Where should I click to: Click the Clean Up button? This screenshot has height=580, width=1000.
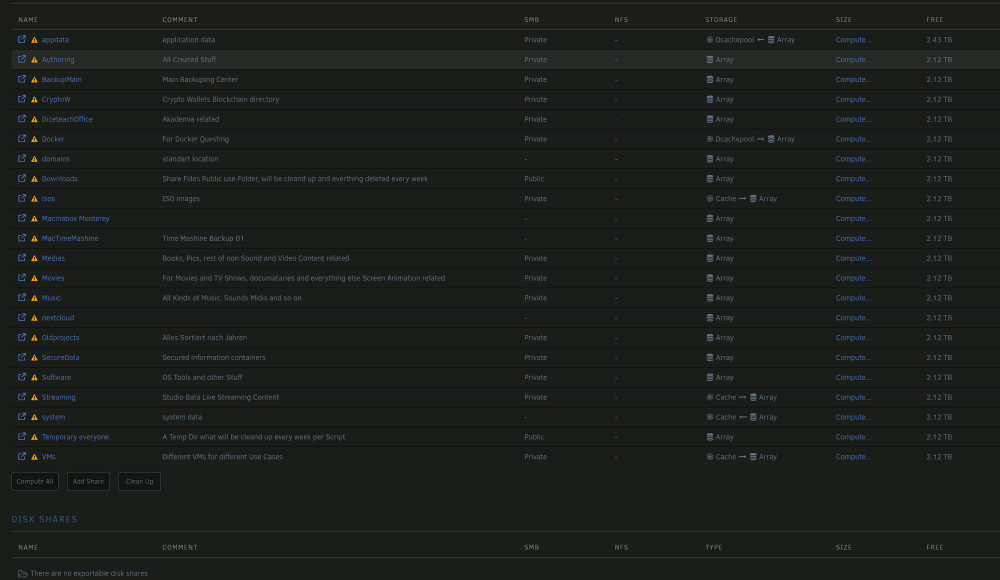[x=139, y=482]
